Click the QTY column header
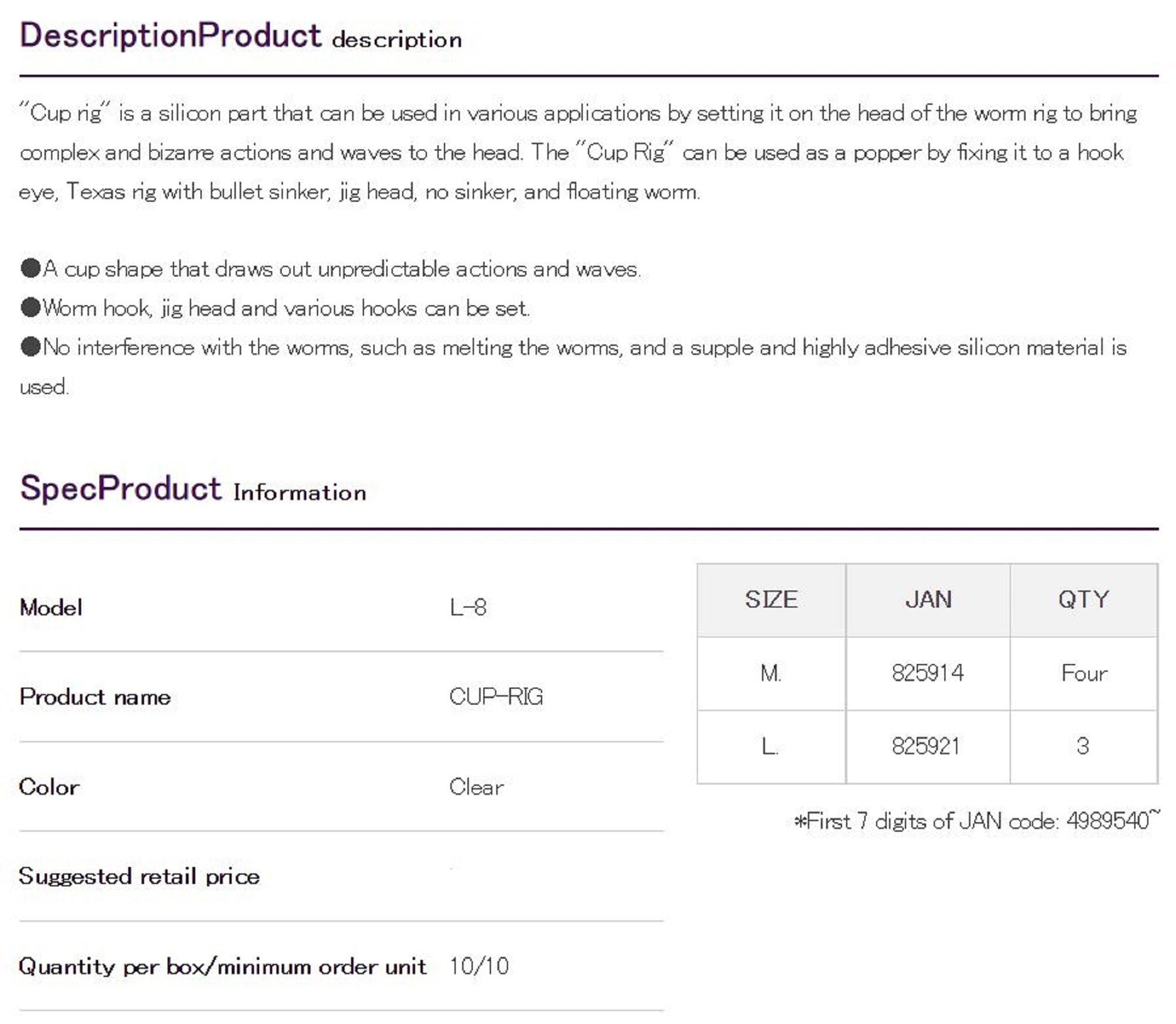Viewport: 1176px width, 1024px height. click(1084, 599)
